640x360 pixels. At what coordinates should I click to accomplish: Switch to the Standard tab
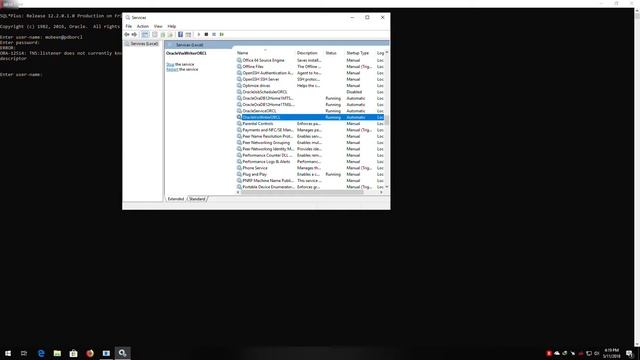coord(197,199)
